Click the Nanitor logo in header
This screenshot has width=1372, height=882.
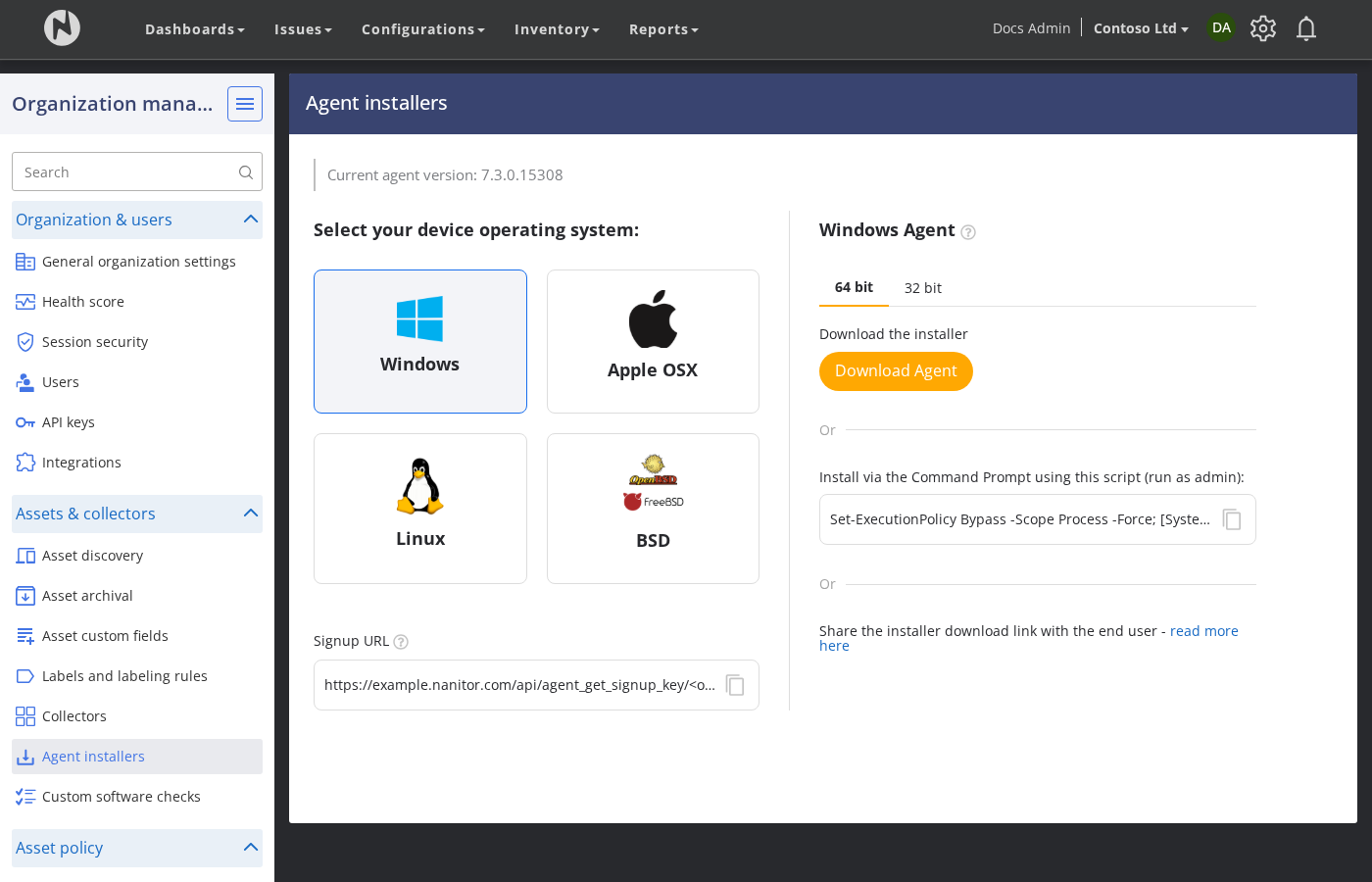point(62,27)
